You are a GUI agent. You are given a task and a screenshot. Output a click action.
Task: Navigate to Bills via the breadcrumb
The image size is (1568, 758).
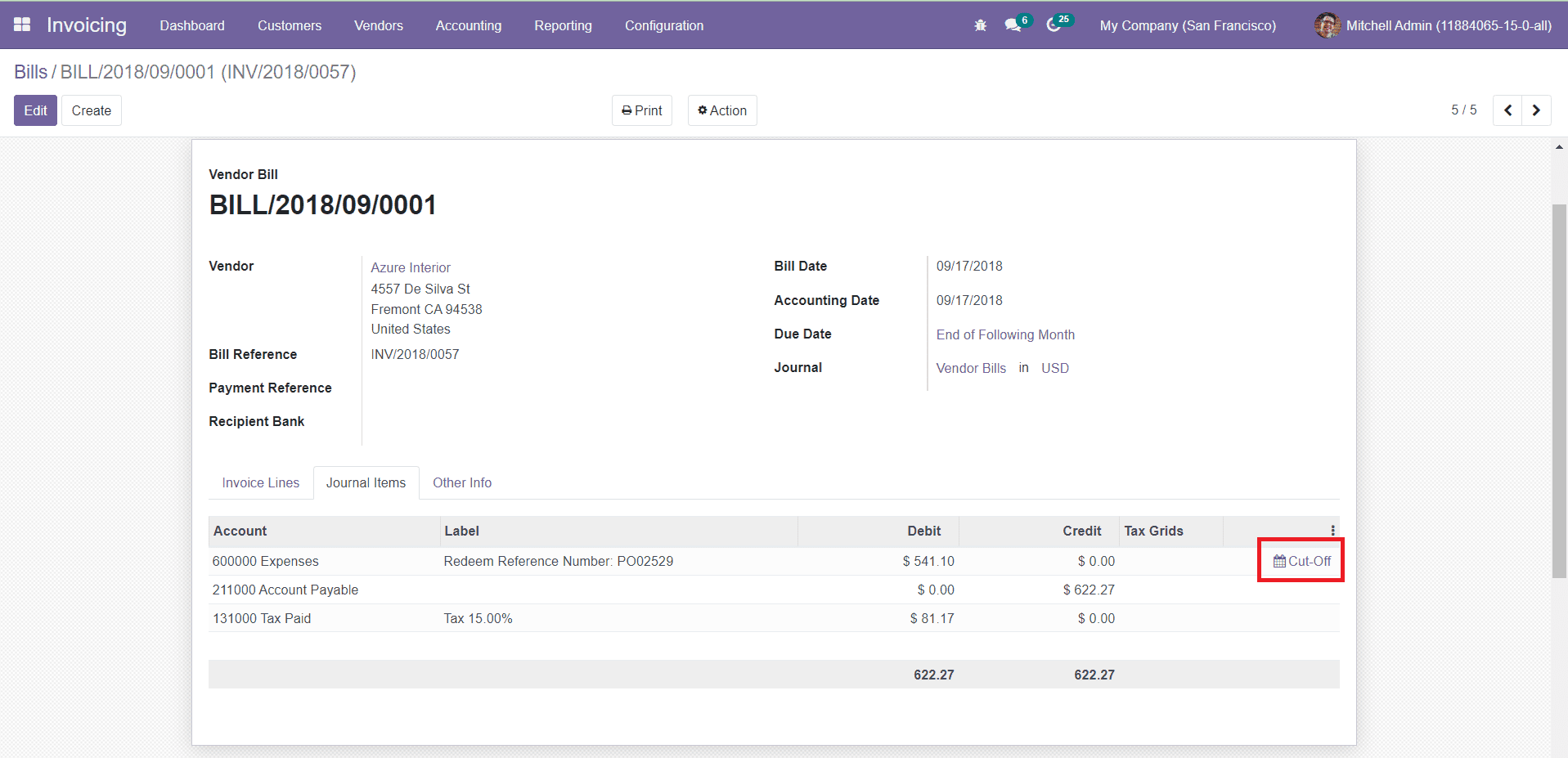click(30, 72)
